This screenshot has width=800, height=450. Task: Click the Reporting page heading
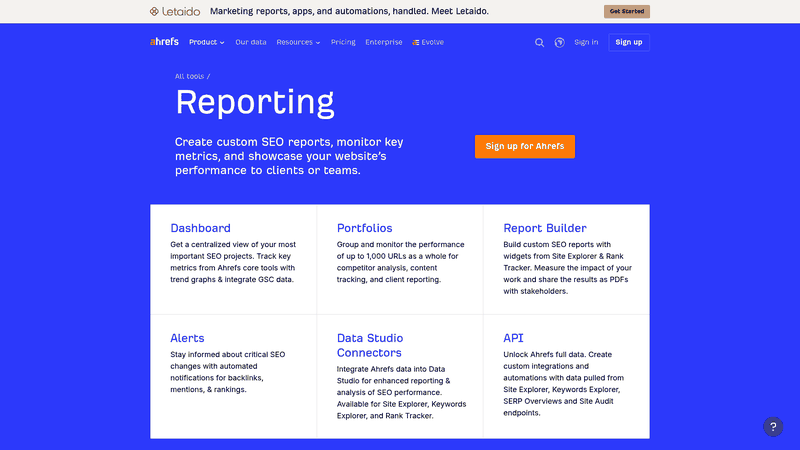pyautogui.click(x=255, y=102)
